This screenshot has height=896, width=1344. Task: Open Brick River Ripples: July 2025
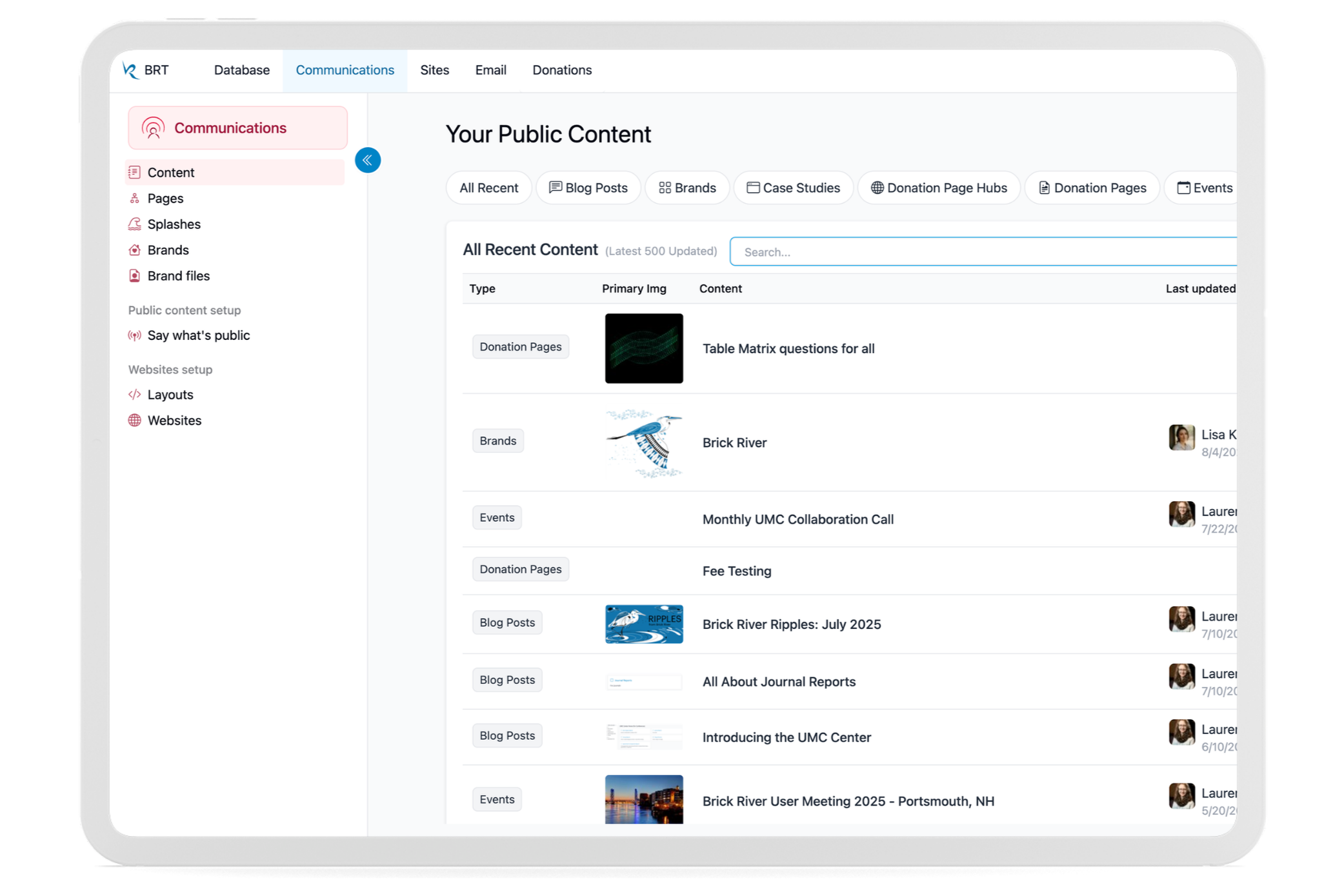tap(791, 624)
